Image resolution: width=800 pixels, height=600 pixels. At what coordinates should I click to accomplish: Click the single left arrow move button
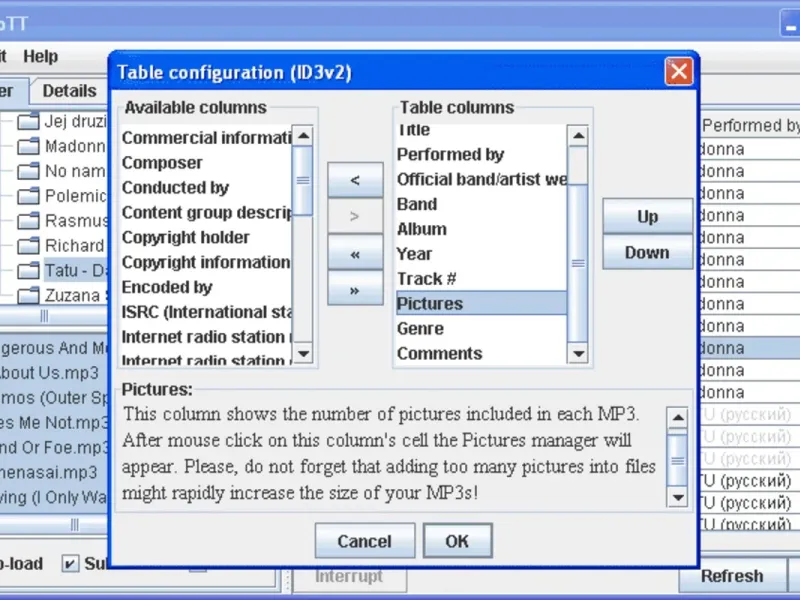[x=354, y=181]
